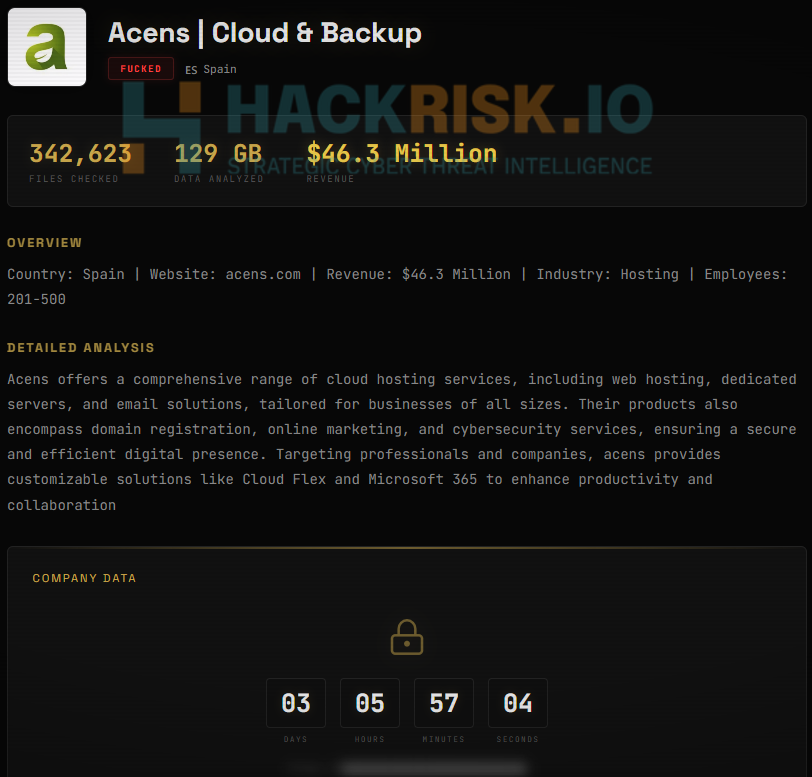812x777 pixels.
Task: Click the $46.3 Million revenue stat
Action: click(401, 153)
